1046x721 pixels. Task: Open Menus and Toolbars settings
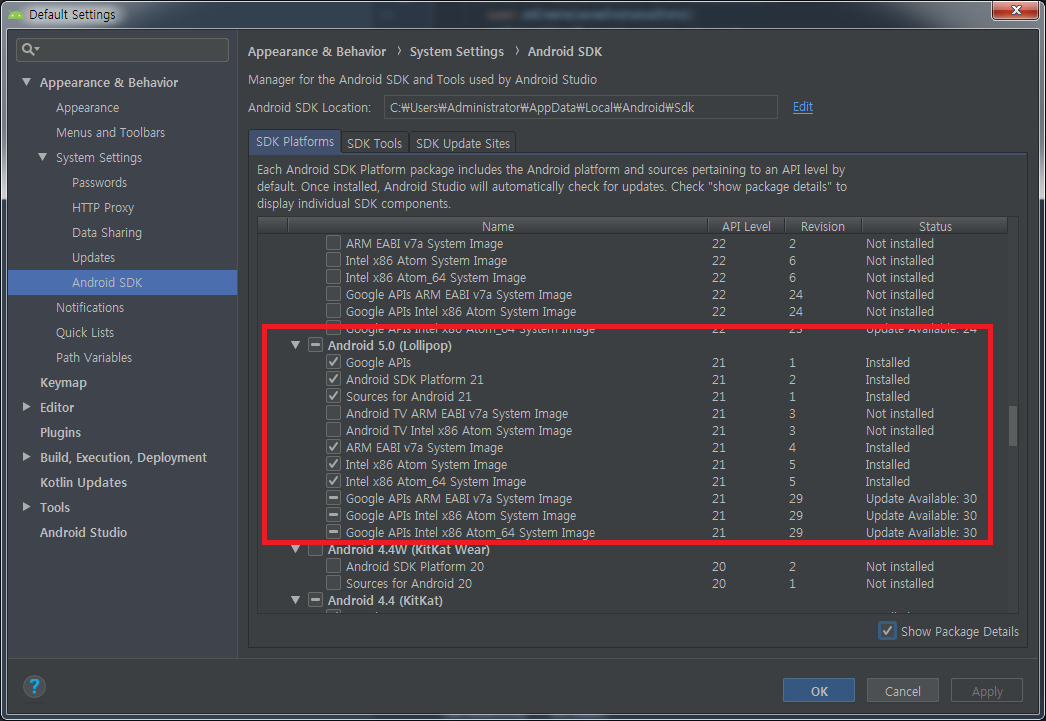110,133
